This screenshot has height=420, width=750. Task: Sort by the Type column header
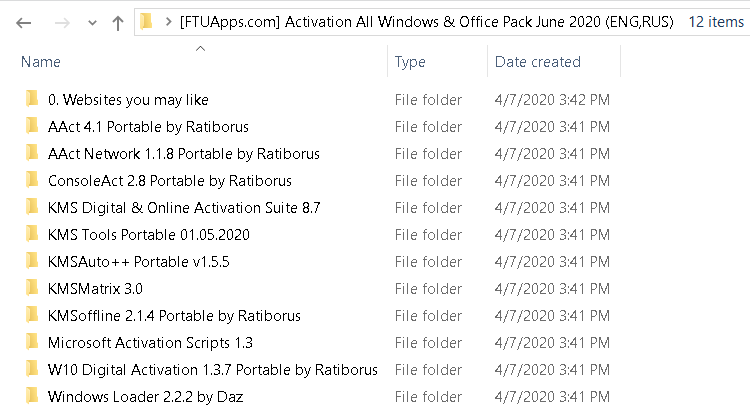410,62
